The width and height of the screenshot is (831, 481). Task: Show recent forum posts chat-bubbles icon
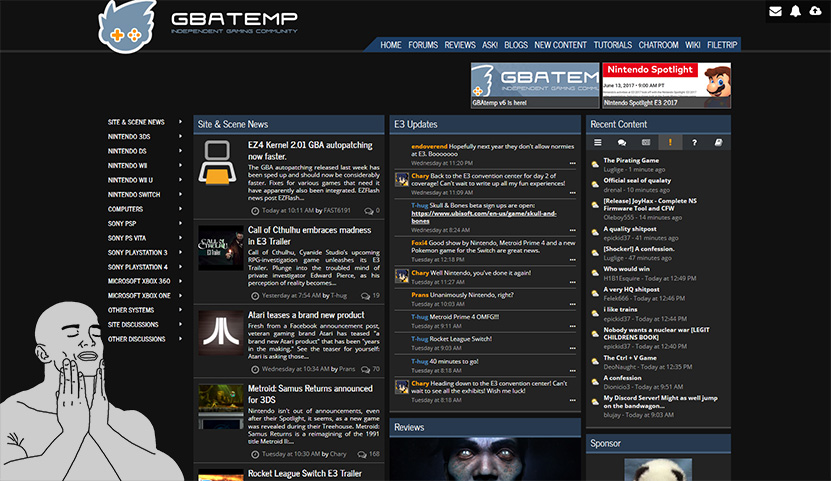point(622,142)
